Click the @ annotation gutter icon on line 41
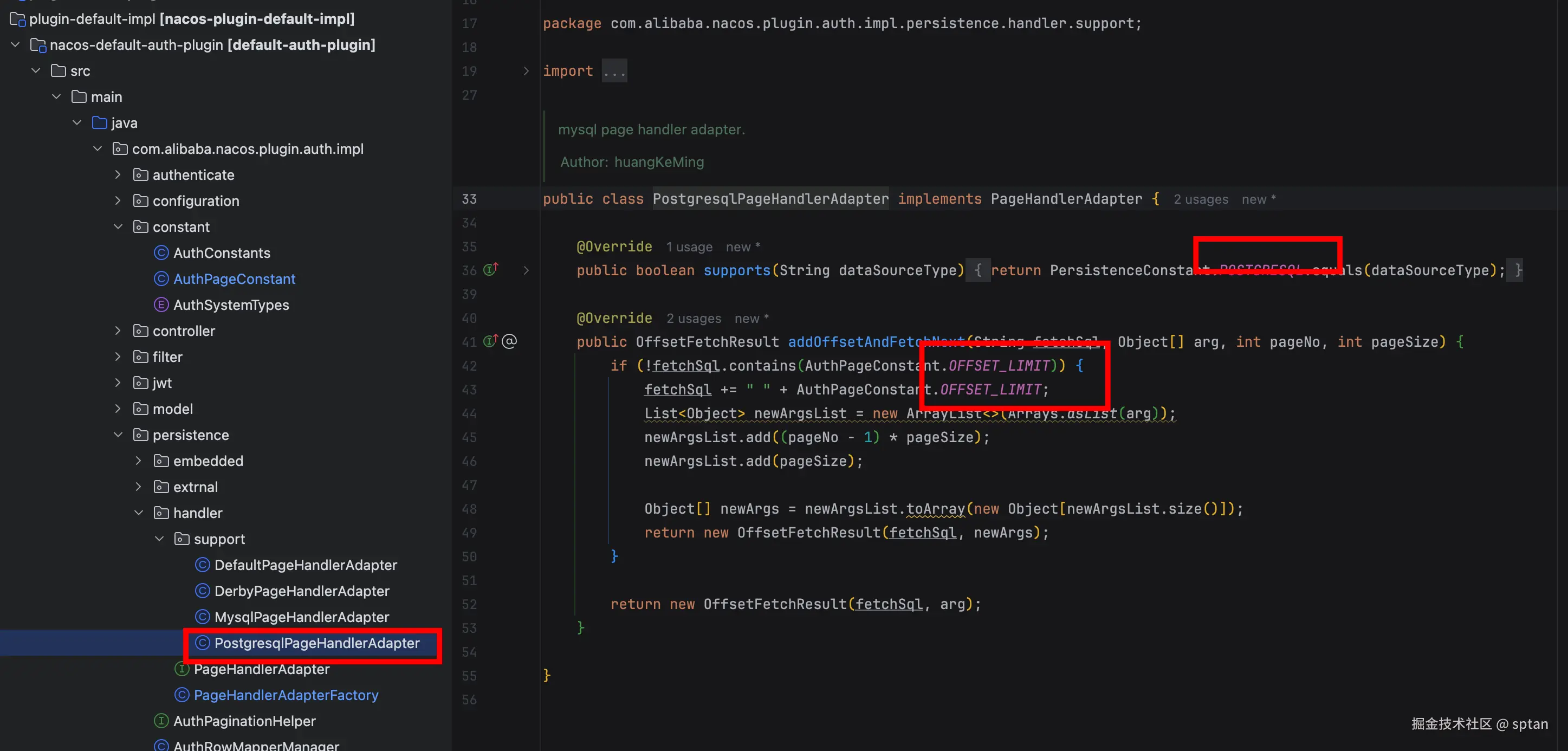Viewport: 1568px width, 751px height. pos(509,341)
